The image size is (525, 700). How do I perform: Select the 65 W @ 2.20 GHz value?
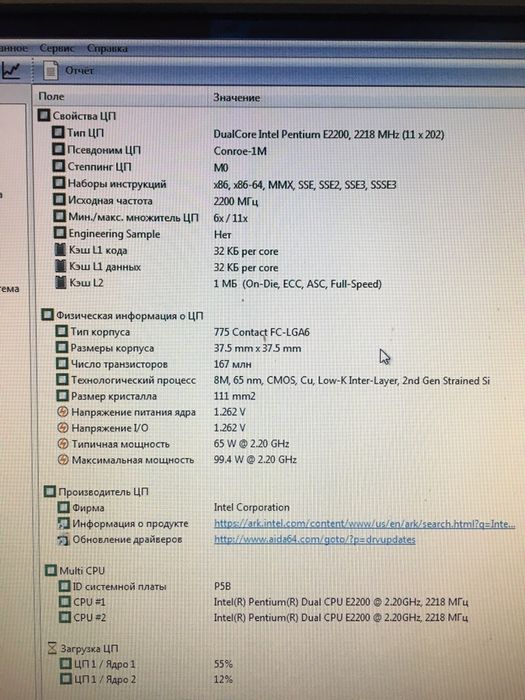click(x=251, y=444)
